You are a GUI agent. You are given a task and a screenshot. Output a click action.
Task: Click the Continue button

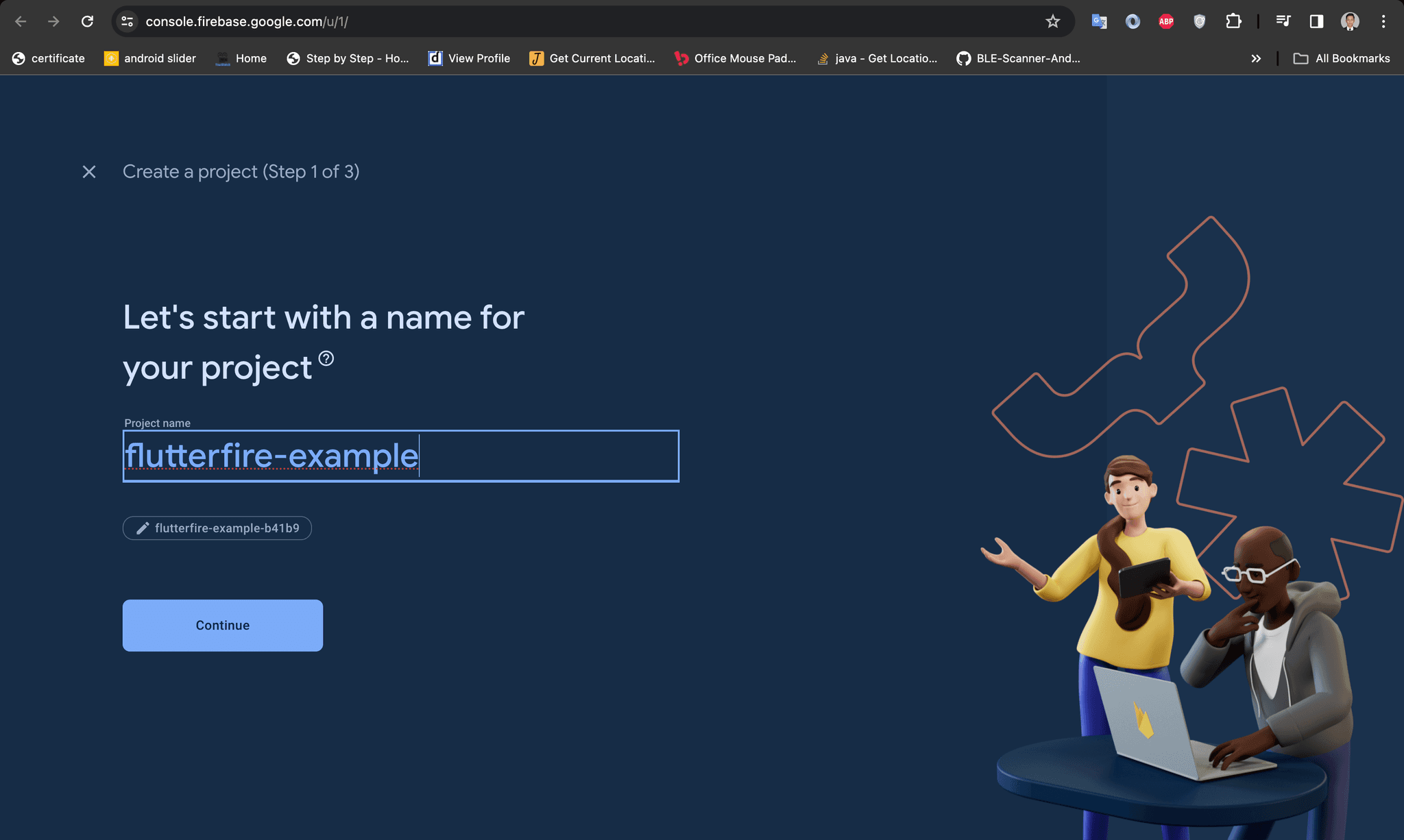point(223,626)
